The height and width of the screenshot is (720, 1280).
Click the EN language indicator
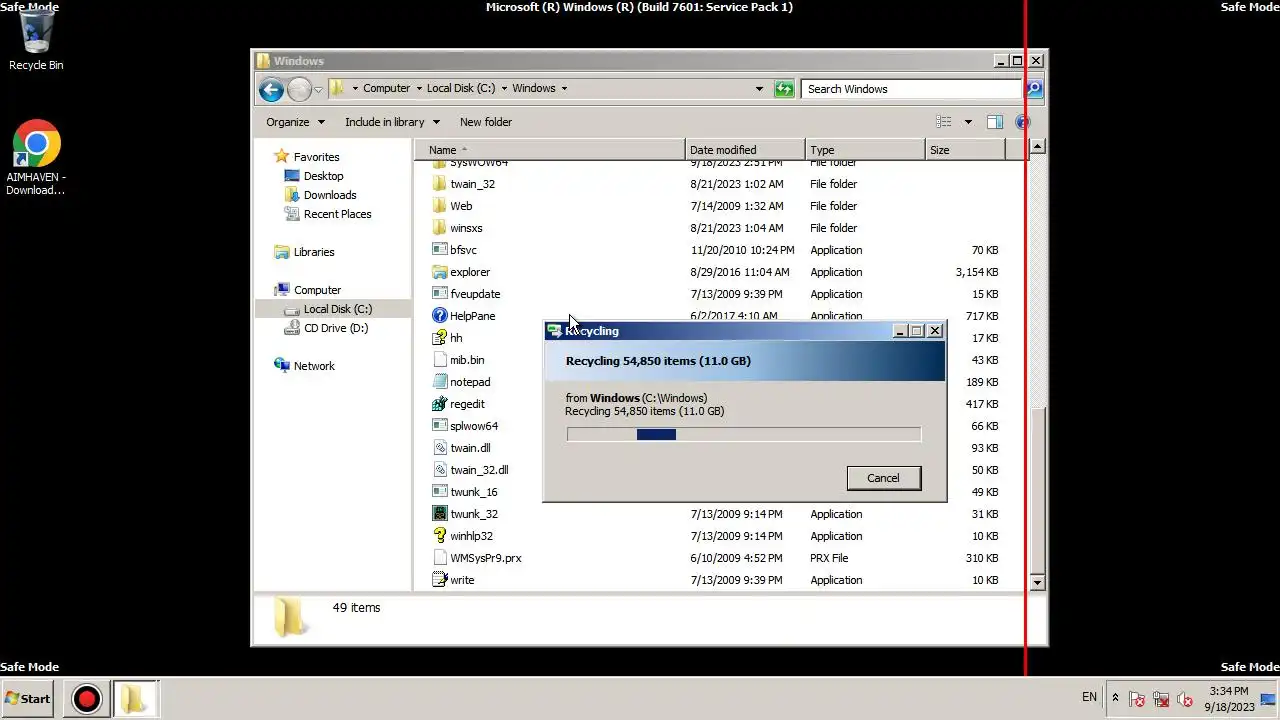click(x=1089, y=697)
